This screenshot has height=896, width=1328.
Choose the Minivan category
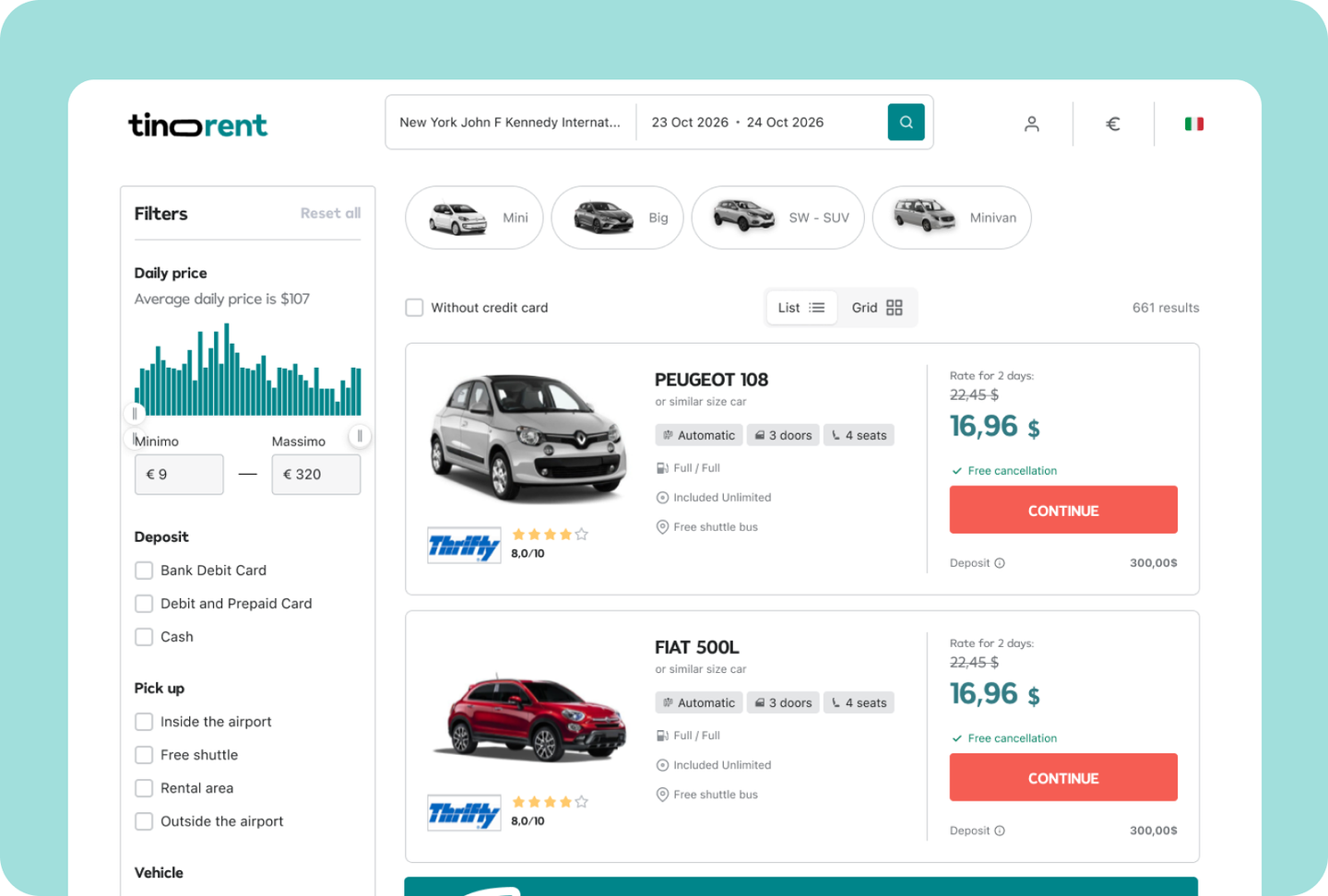click(952, 218)
